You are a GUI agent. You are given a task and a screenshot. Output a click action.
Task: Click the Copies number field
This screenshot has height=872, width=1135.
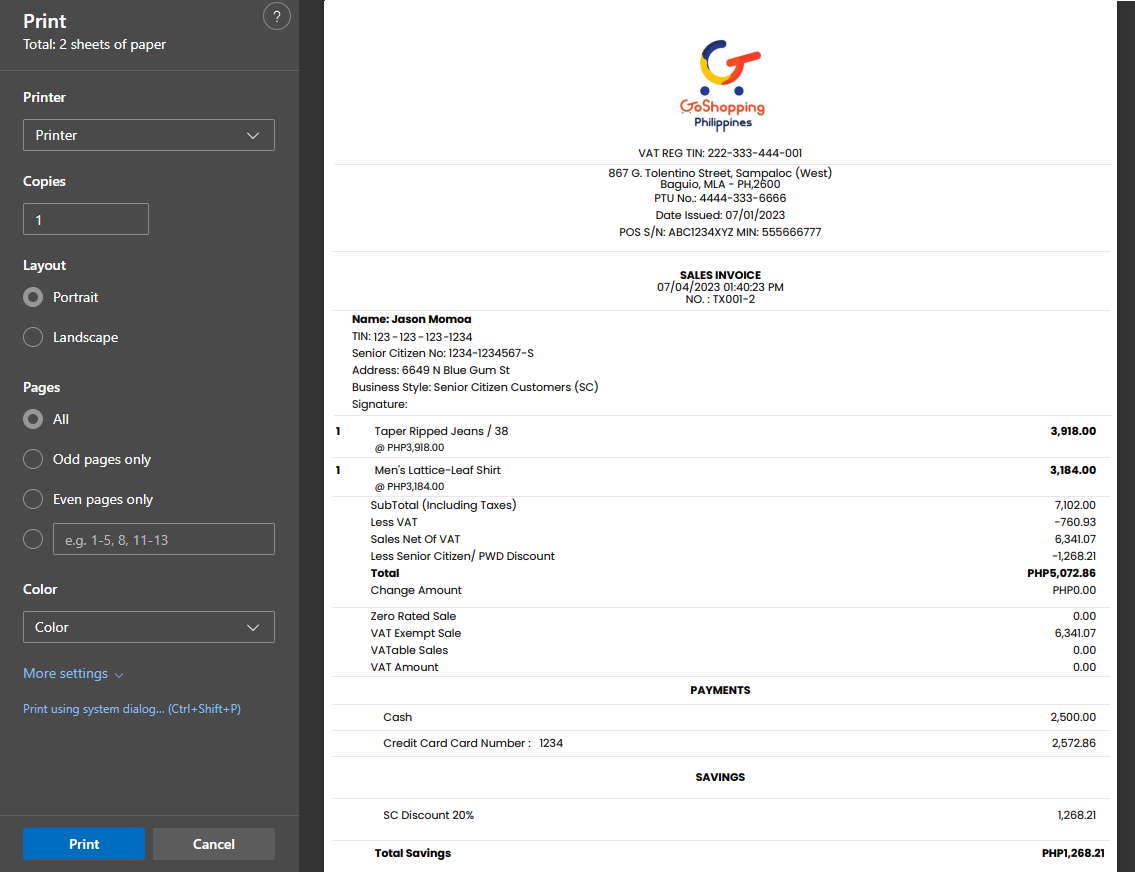pos(86,219)
